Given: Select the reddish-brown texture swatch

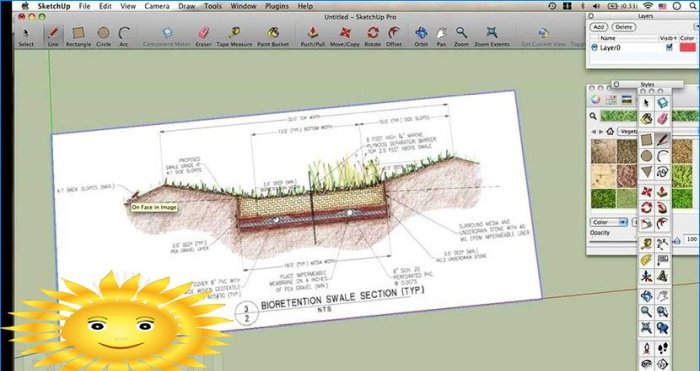Looking at the screenshot, I should (x=627, y=176).
